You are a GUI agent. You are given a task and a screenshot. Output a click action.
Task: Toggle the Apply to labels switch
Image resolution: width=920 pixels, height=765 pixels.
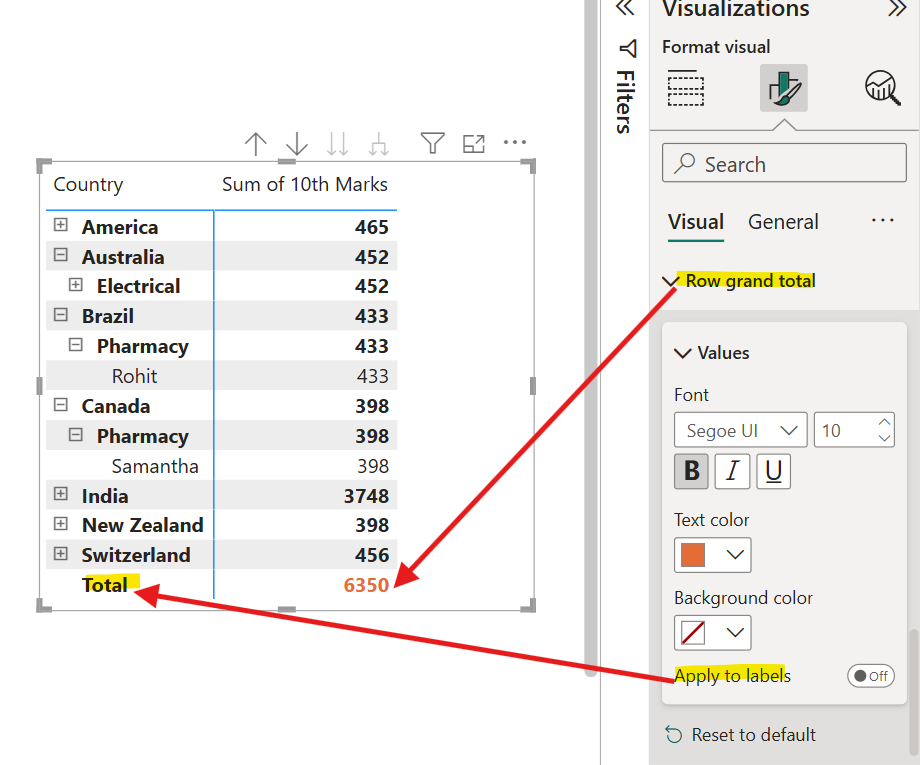click(x=870, y=676)
